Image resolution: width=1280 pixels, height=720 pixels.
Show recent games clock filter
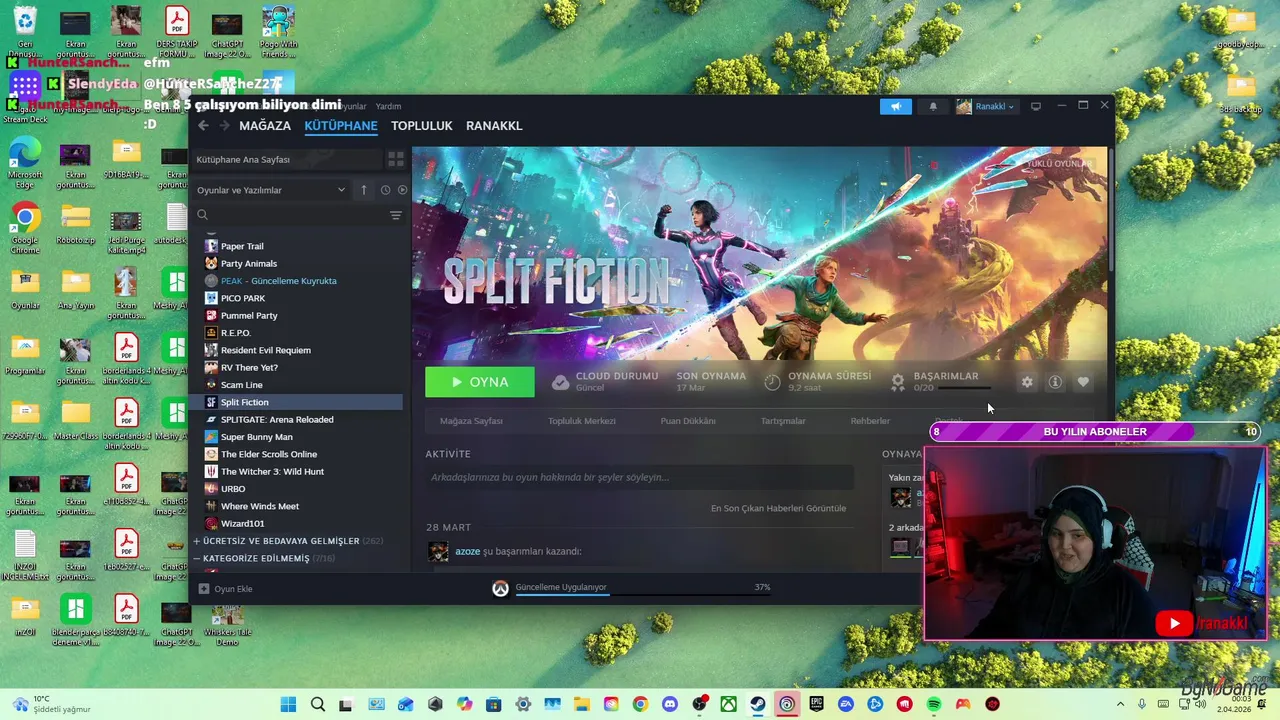point(385,190)
